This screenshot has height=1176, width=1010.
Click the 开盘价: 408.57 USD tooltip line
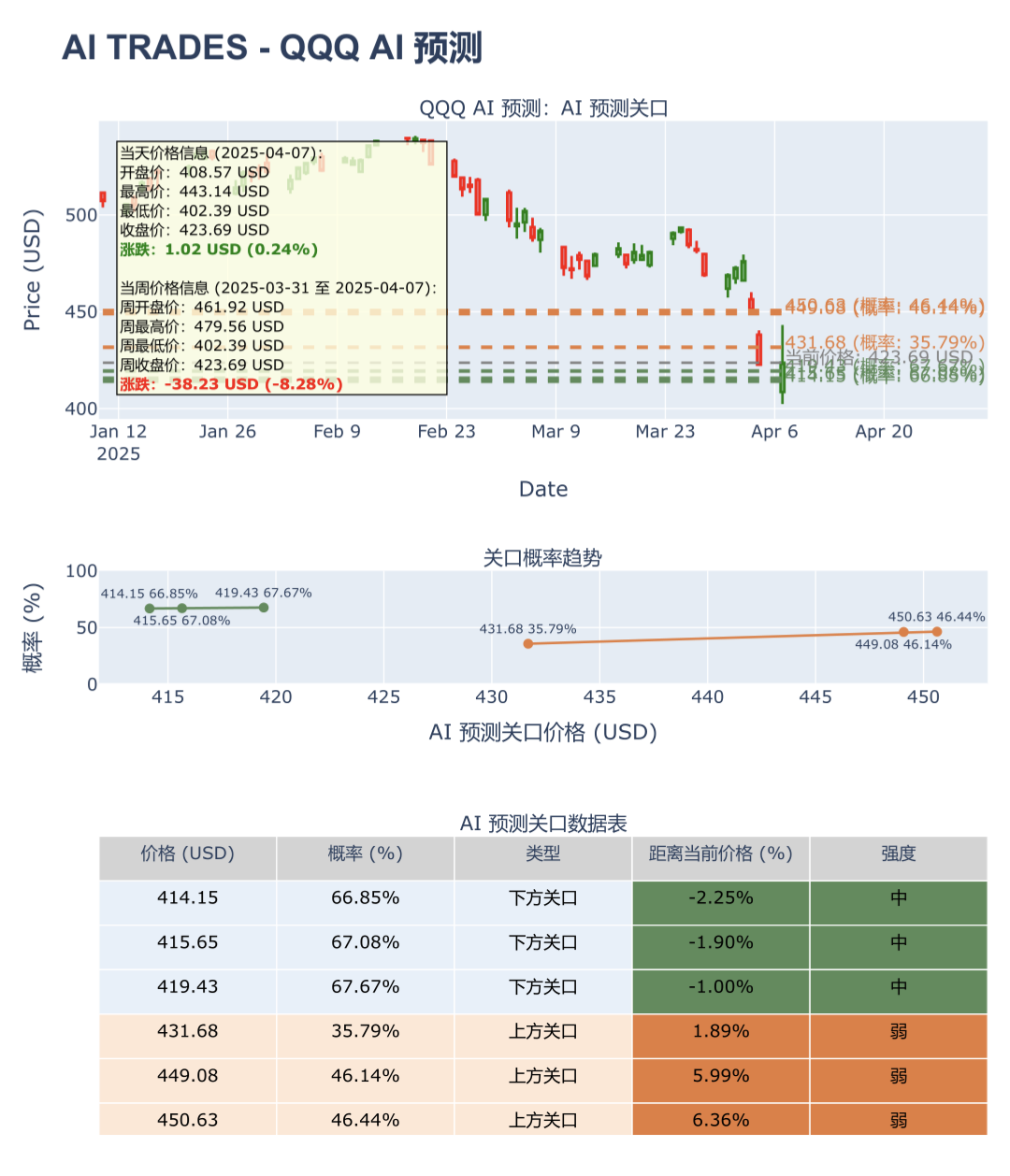coord(195,172)
